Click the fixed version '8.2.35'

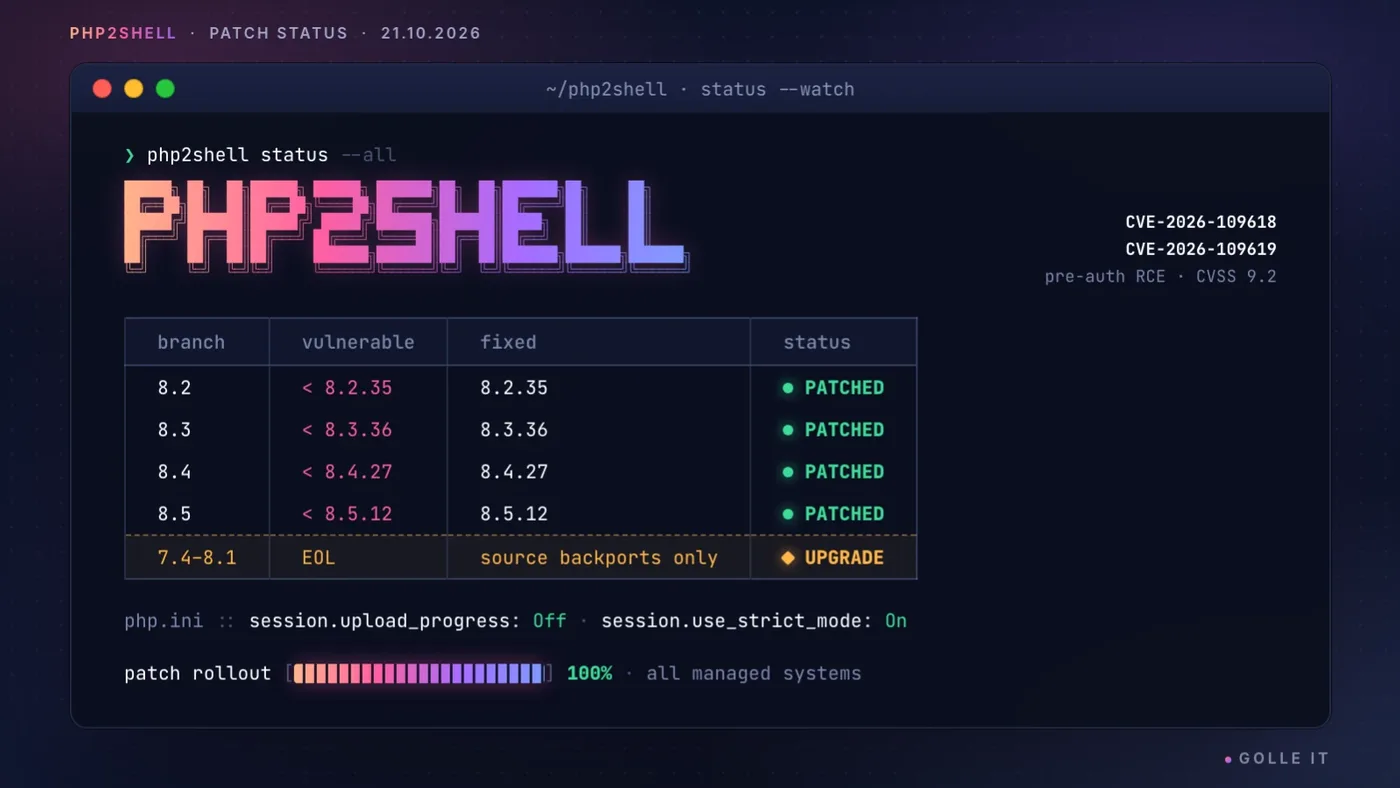(x=514, y=388)
